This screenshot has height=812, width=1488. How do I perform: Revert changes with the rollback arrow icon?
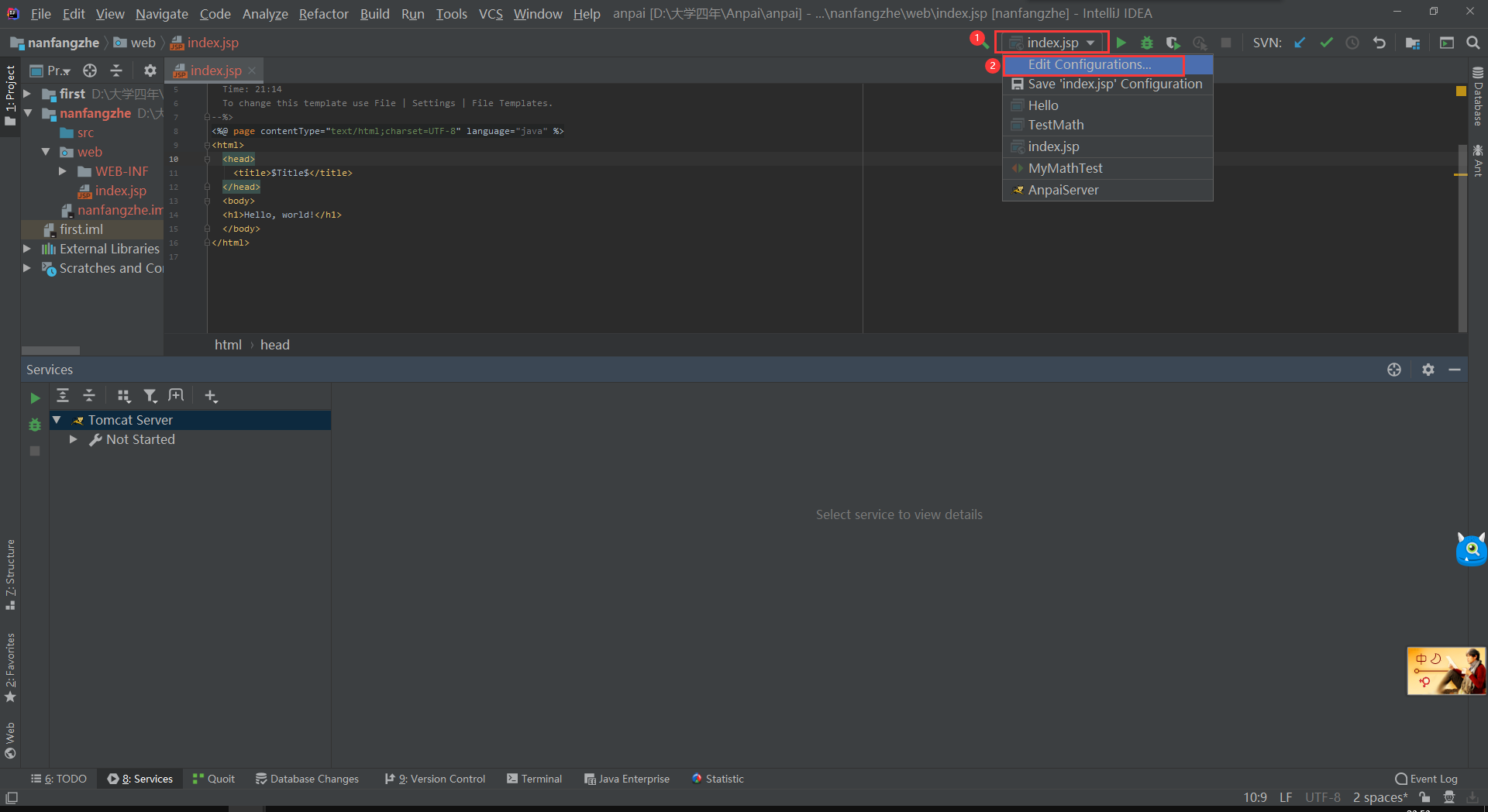tap(1379, 43)
